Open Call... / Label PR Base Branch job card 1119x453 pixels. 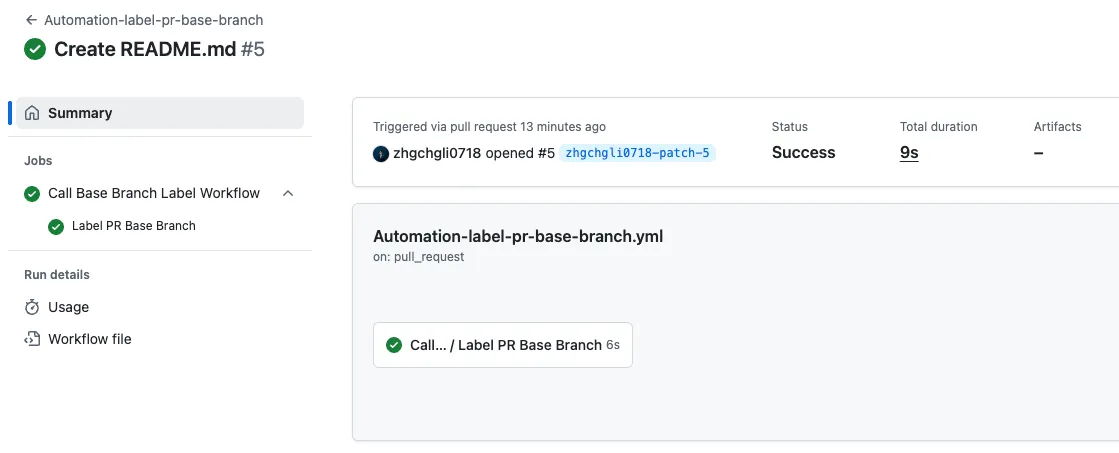tap(505, 345)
